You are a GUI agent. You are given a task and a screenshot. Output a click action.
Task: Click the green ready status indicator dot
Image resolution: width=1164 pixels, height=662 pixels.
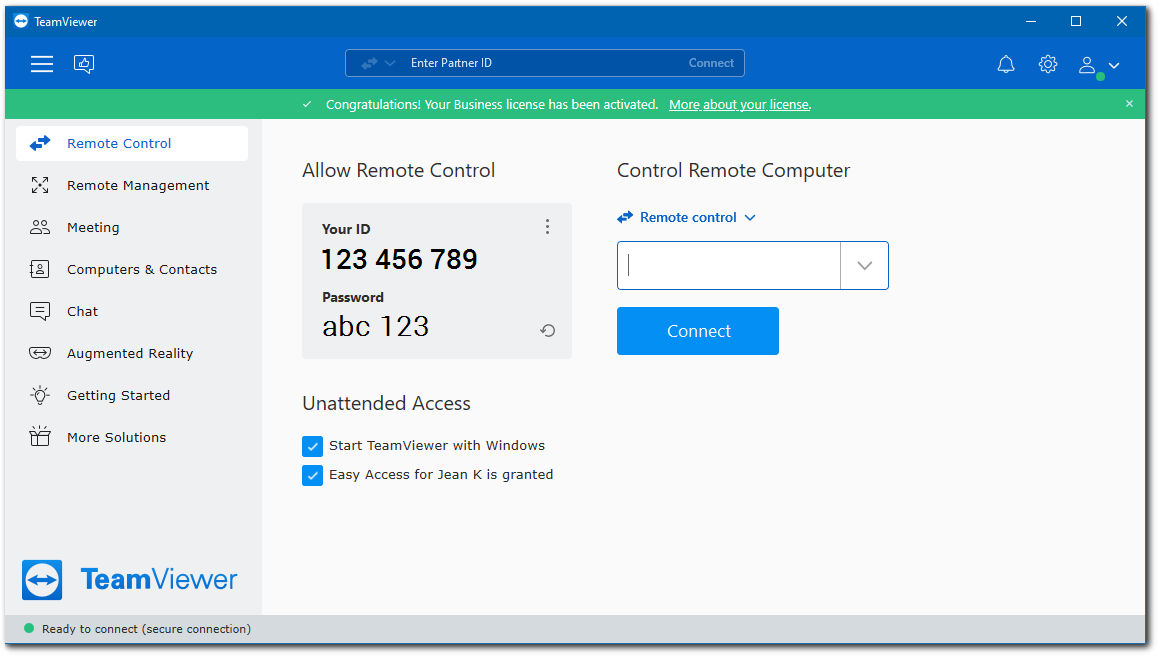(x=29, y=629)
